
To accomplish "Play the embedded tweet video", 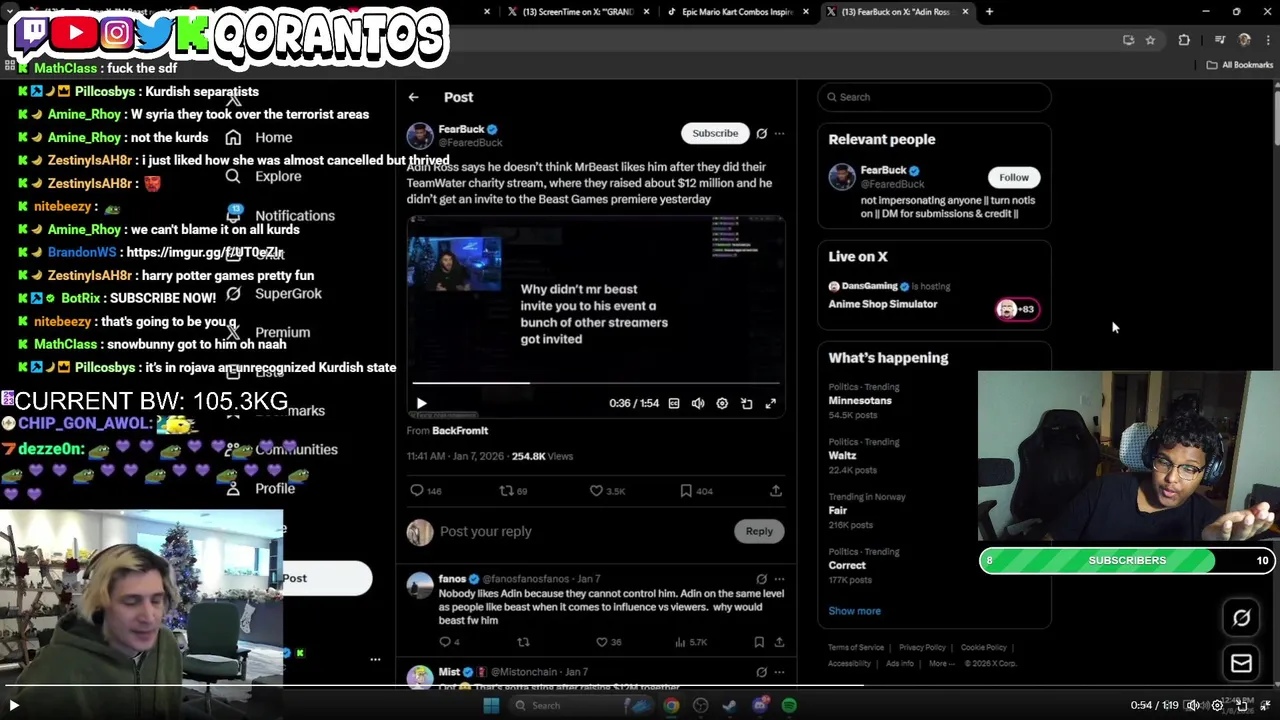I will pos(421,403).
